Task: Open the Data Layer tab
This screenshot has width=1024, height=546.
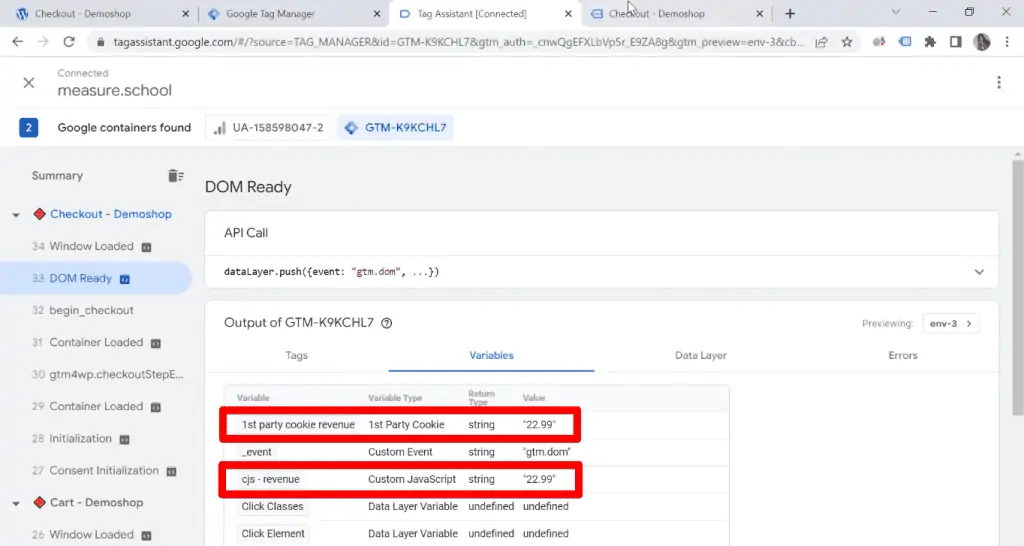Action: point(700,355)
